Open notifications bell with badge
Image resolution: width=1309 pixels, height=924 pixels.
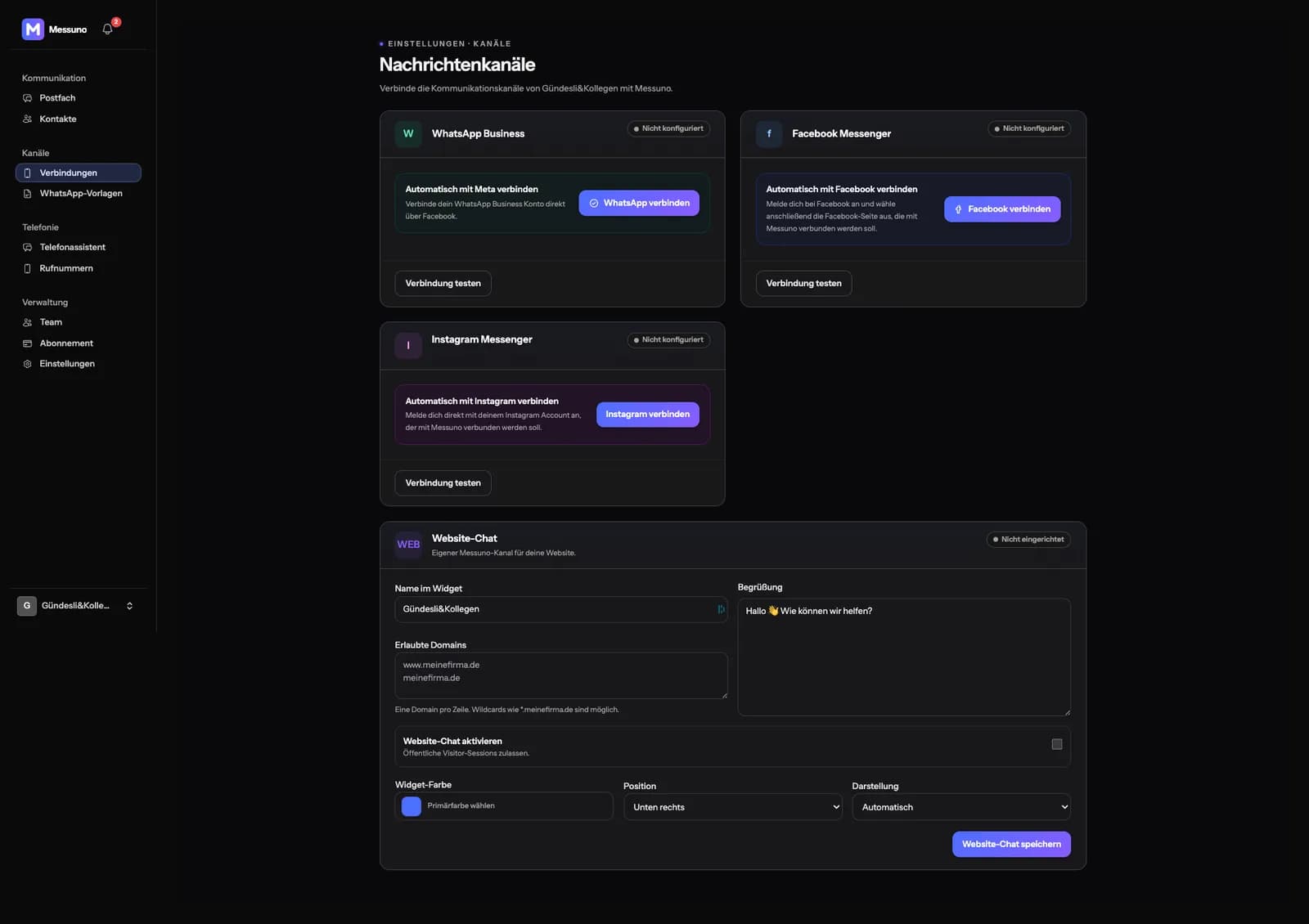[x=108, y=29]
